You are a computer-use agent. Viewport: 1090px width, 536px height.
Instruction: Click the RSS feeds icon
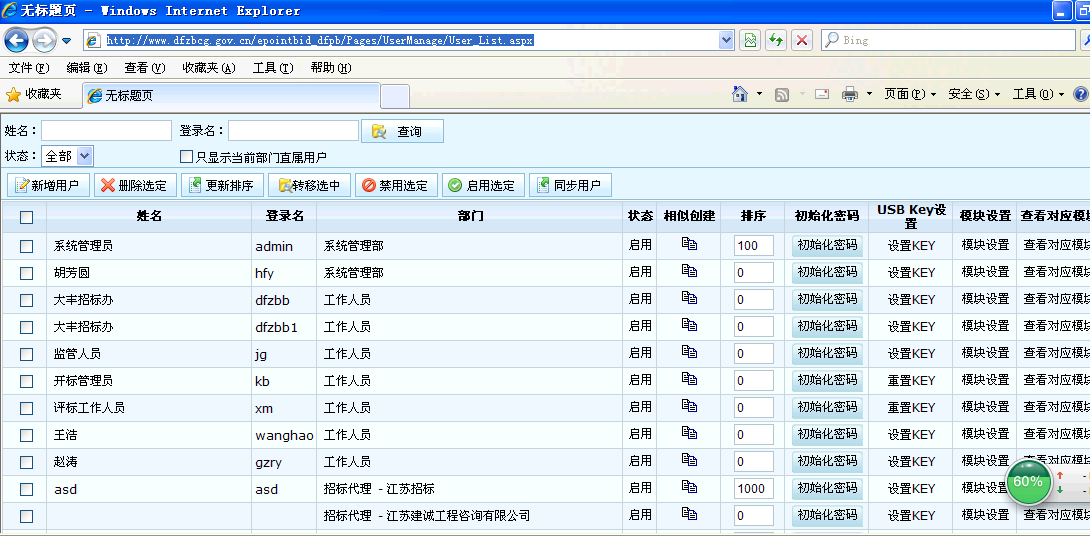pyautogui.click(x=782, y=95)
